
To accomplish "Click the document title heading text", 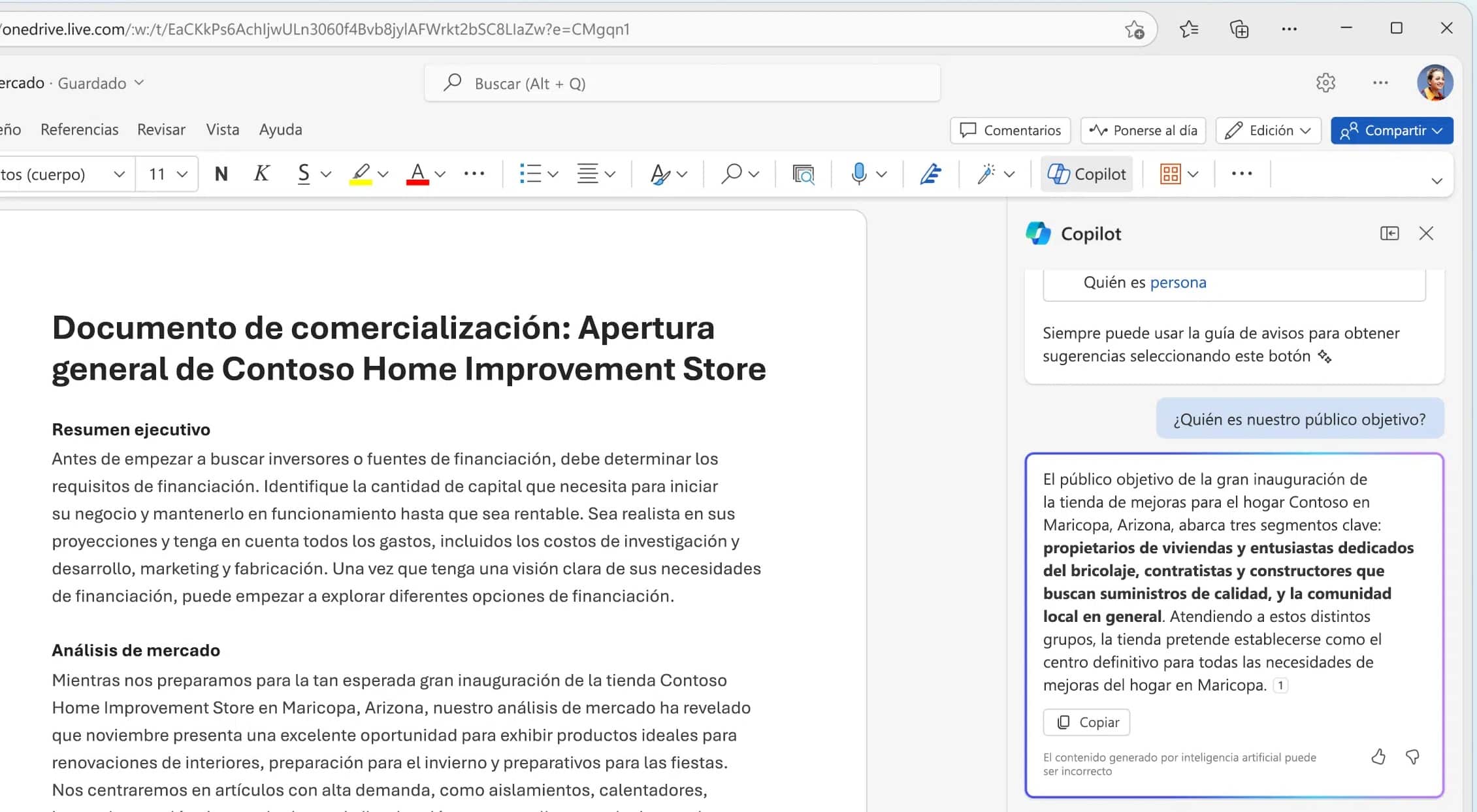I will (409, 348).
